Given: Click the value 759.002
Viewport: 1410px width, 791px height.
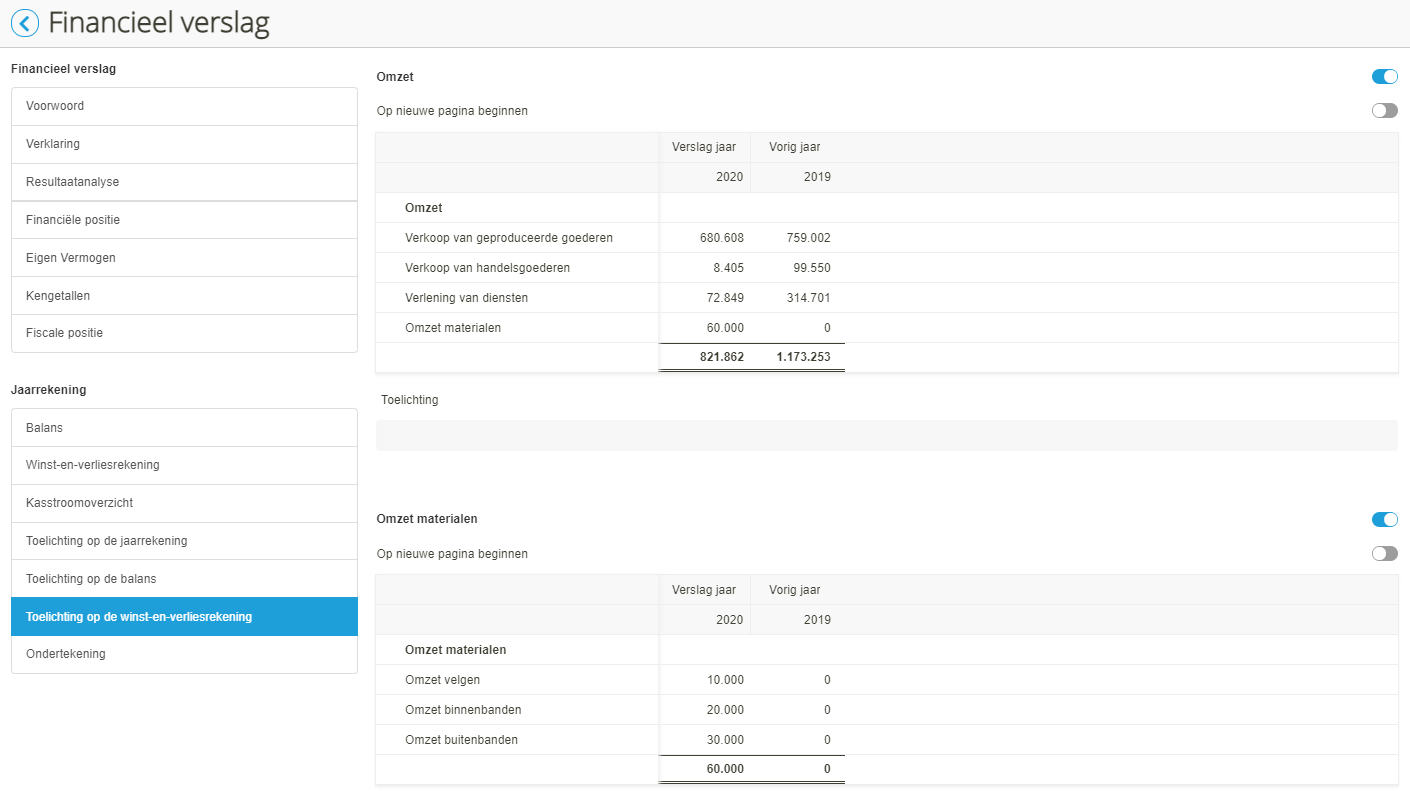Looking at the screenshot, I should tap(808, 238).
